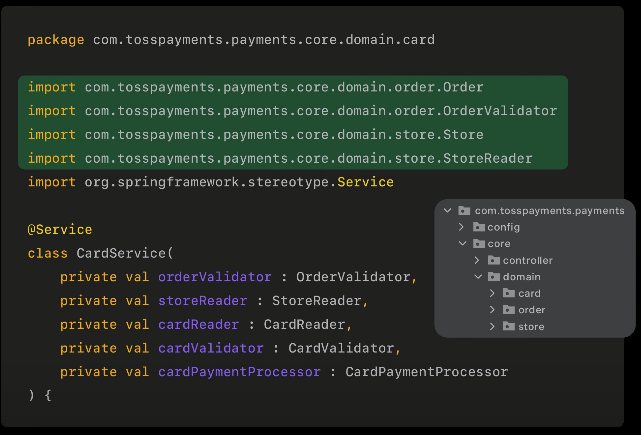Image resolution: width=641 pixels, height=435 pixels.
Task: Click the com.tosspayments.payments.core.domain.card package name
Action: pyautogui.click(x=264, y=40)
